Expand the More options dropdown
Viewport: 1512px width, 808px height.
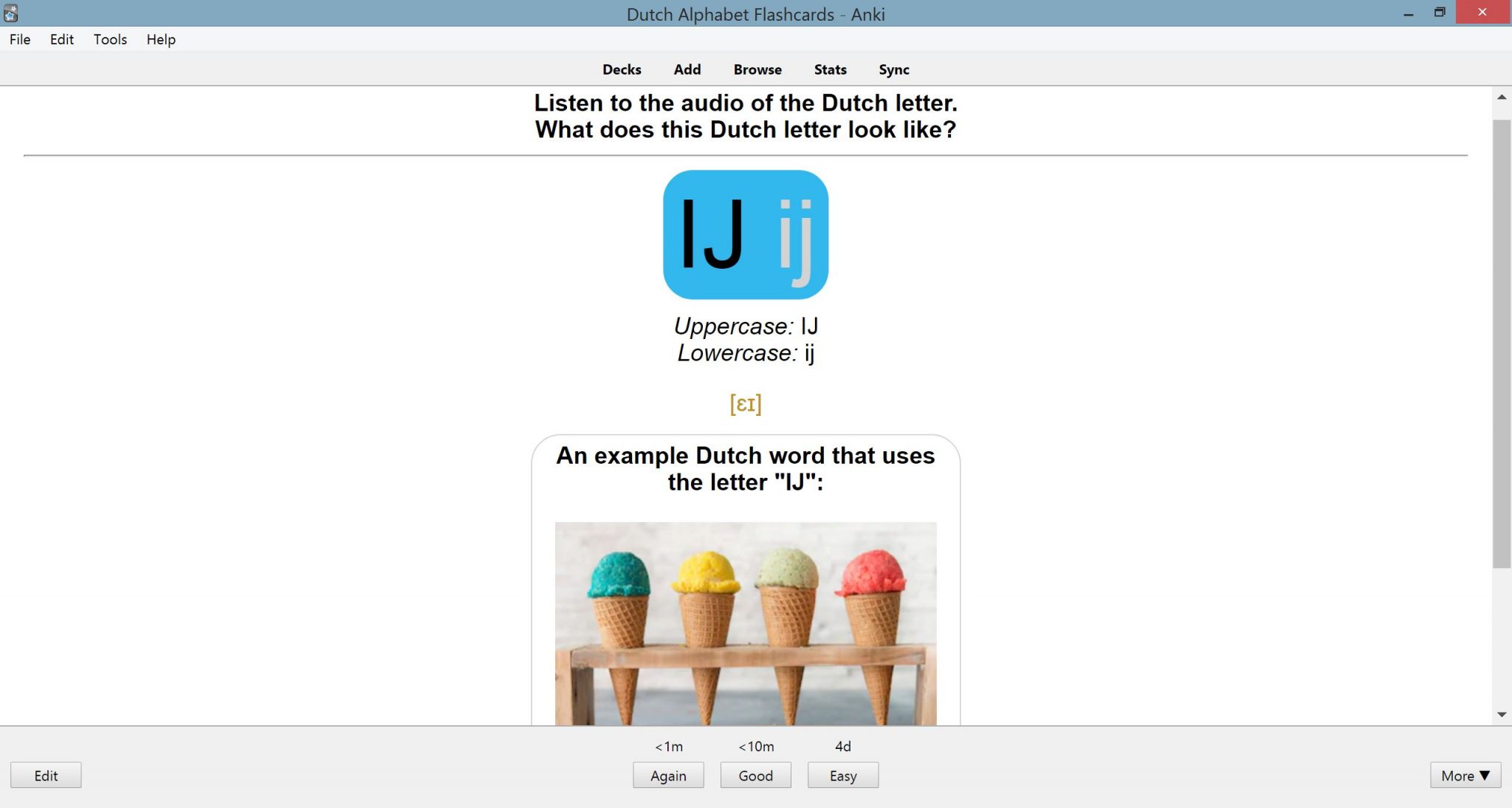[1465, 775]
